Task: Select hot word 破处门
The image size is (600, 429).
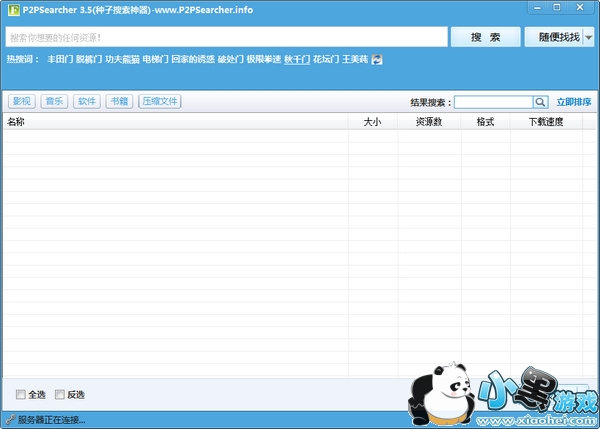Action: pyautogui.click(x=230, y=59)
